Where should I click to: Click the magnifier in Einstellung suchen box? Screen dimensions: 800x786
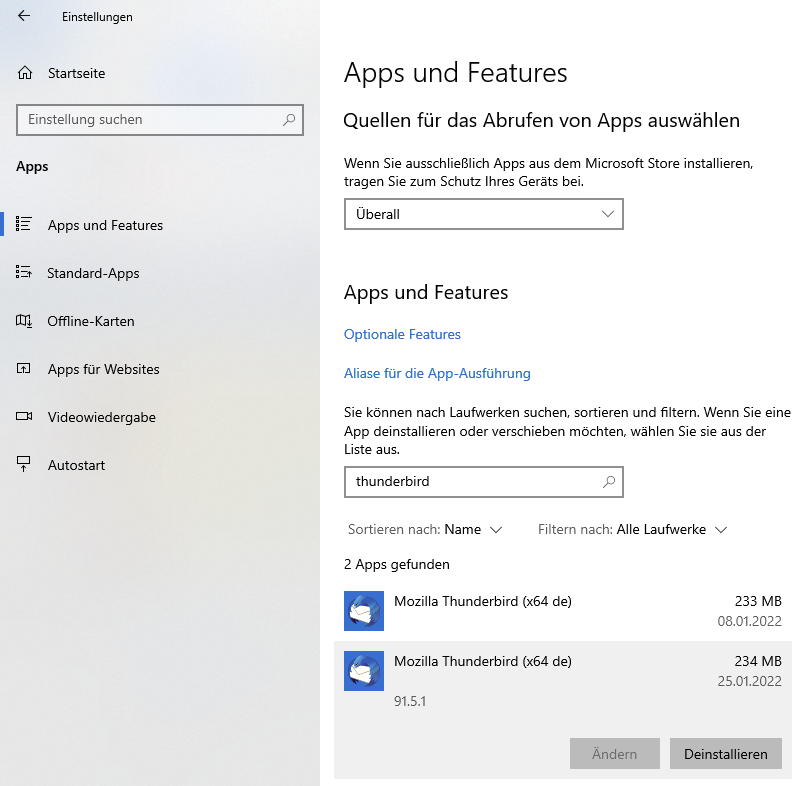point(289,119)
